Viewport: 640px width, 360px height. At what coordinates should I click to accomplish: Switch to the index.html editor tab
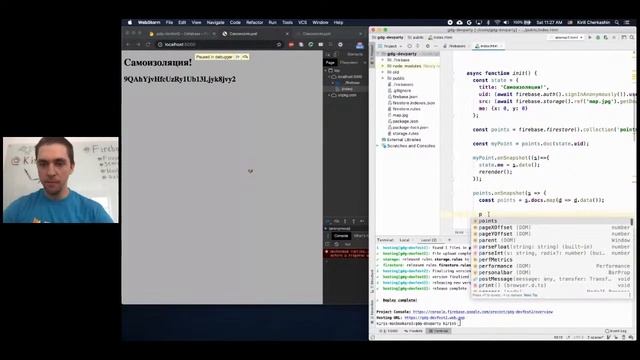point(488,46)
